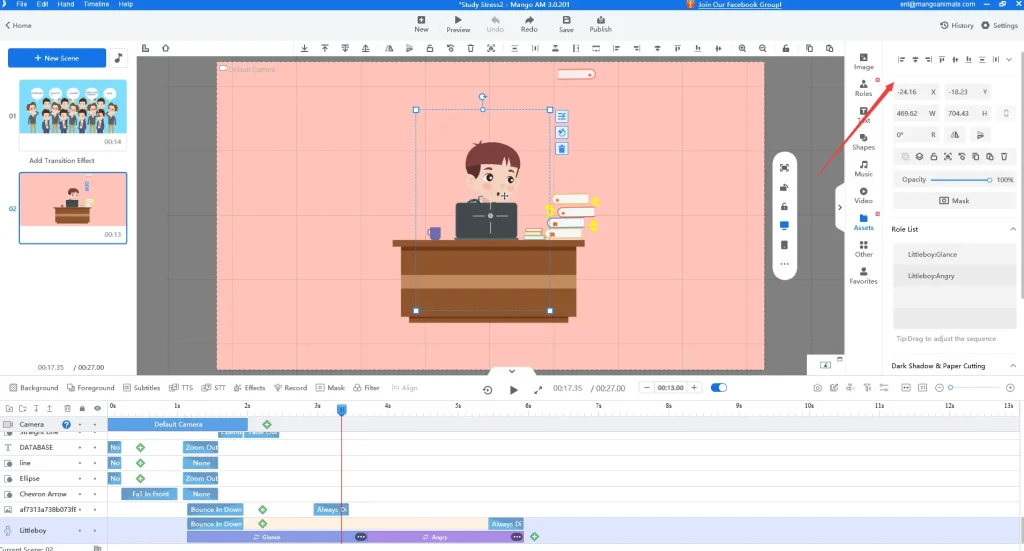1024x551 pixels.
Task: Open the Timeline menu
Action: pos(96,4)
